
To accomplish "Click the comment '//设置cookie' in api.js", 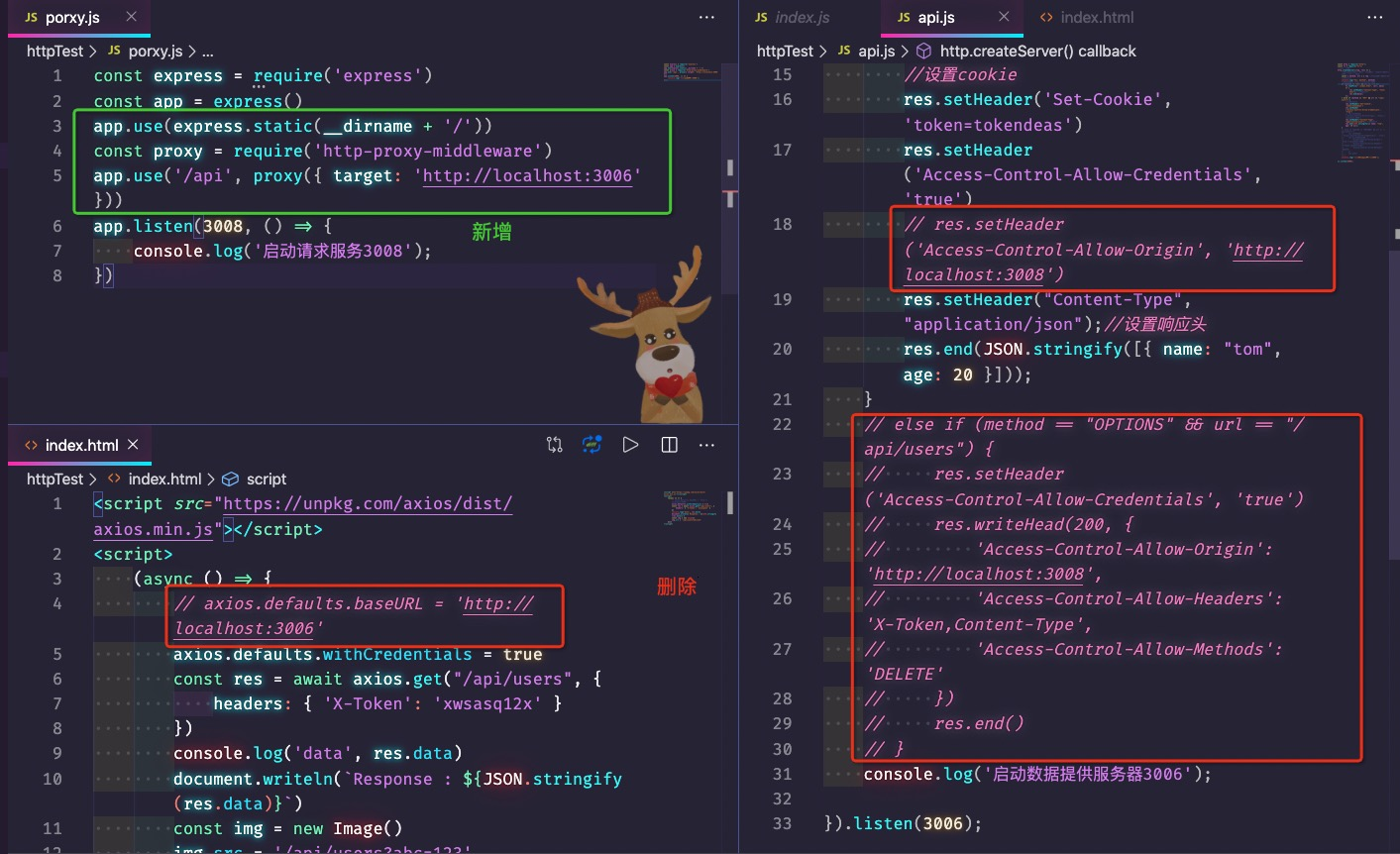I will pos(960,75).
